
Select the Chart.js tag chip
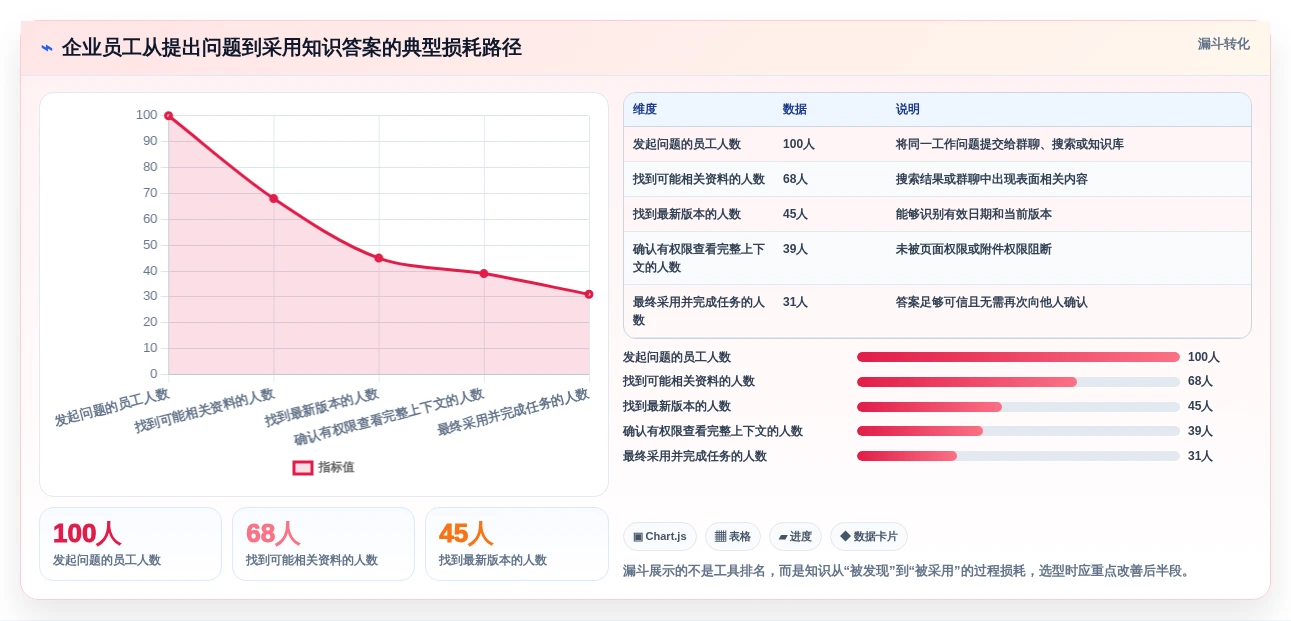(x=660, y=536)
